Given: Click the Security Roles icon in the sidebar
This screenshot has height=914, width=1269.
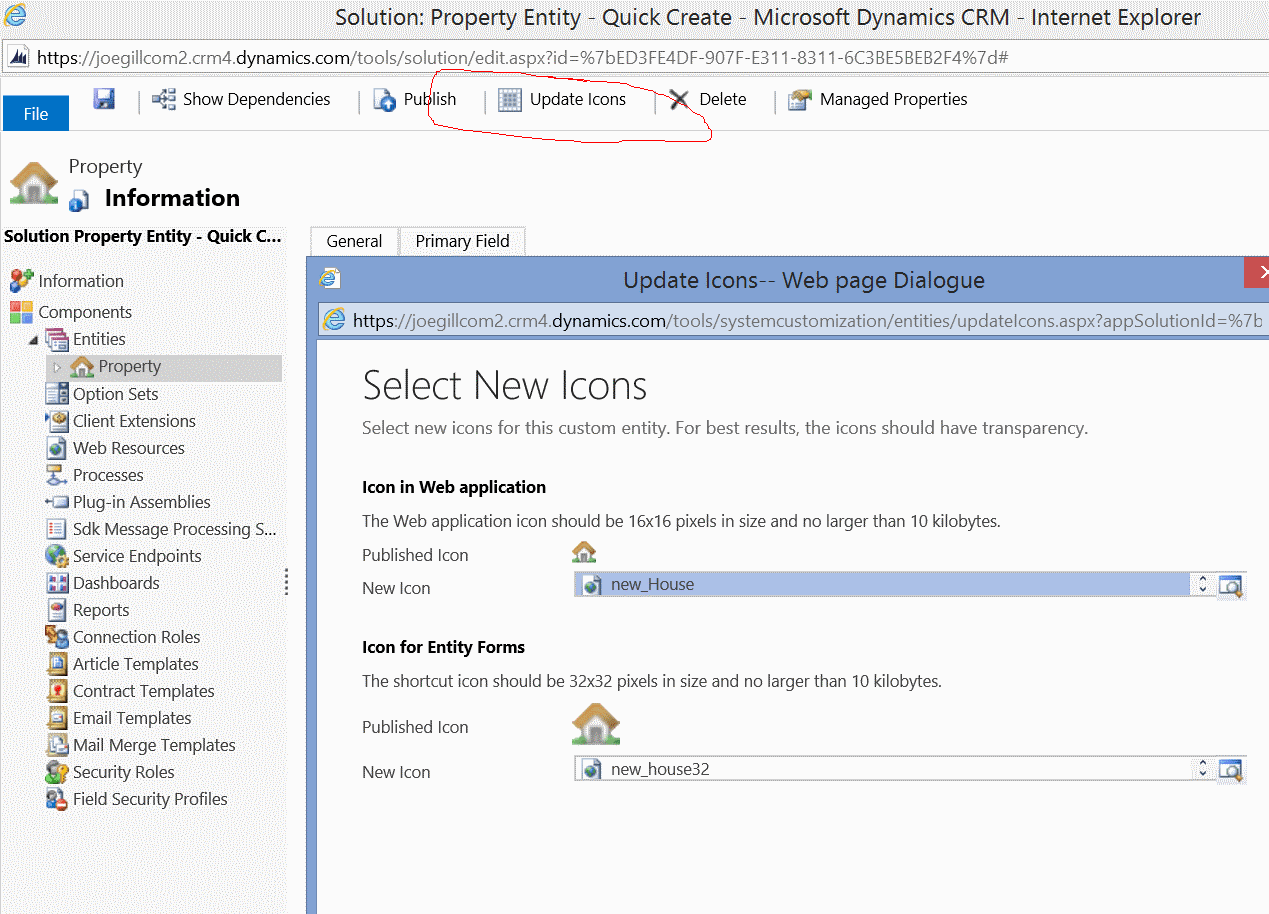Looking at the screenshot, I should [58, 771].
